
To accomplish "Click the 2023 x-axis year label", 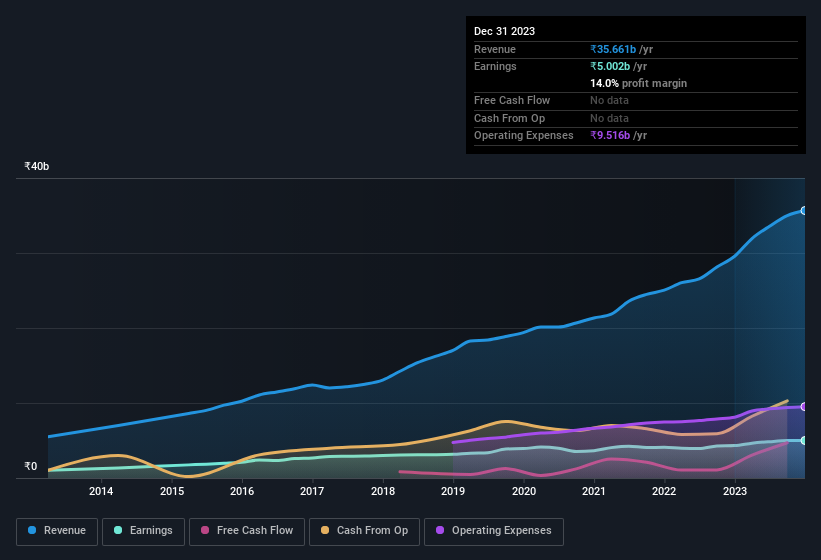I will click(x=735, y=490).
